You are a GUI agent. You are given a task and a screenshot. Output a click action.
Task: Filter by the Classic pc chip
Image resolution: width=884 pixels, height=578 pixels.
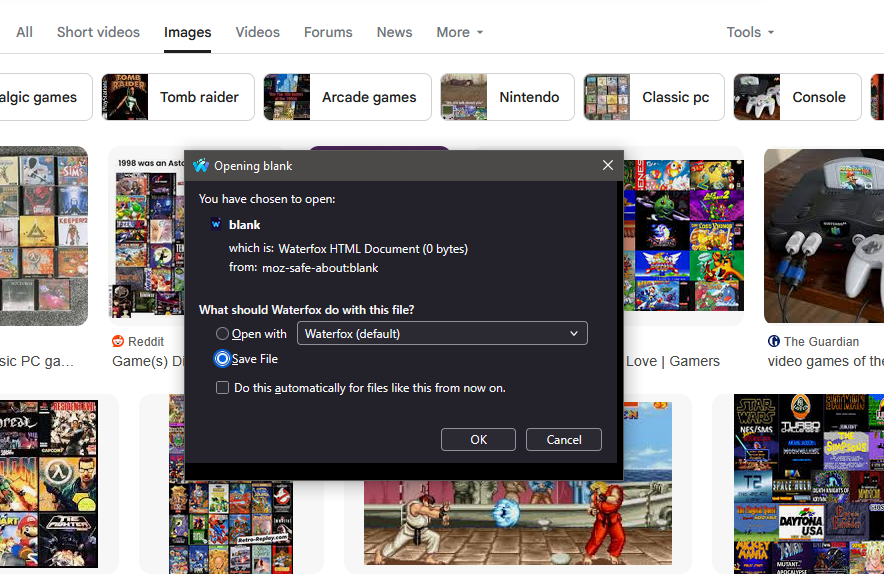coord(654,97)
